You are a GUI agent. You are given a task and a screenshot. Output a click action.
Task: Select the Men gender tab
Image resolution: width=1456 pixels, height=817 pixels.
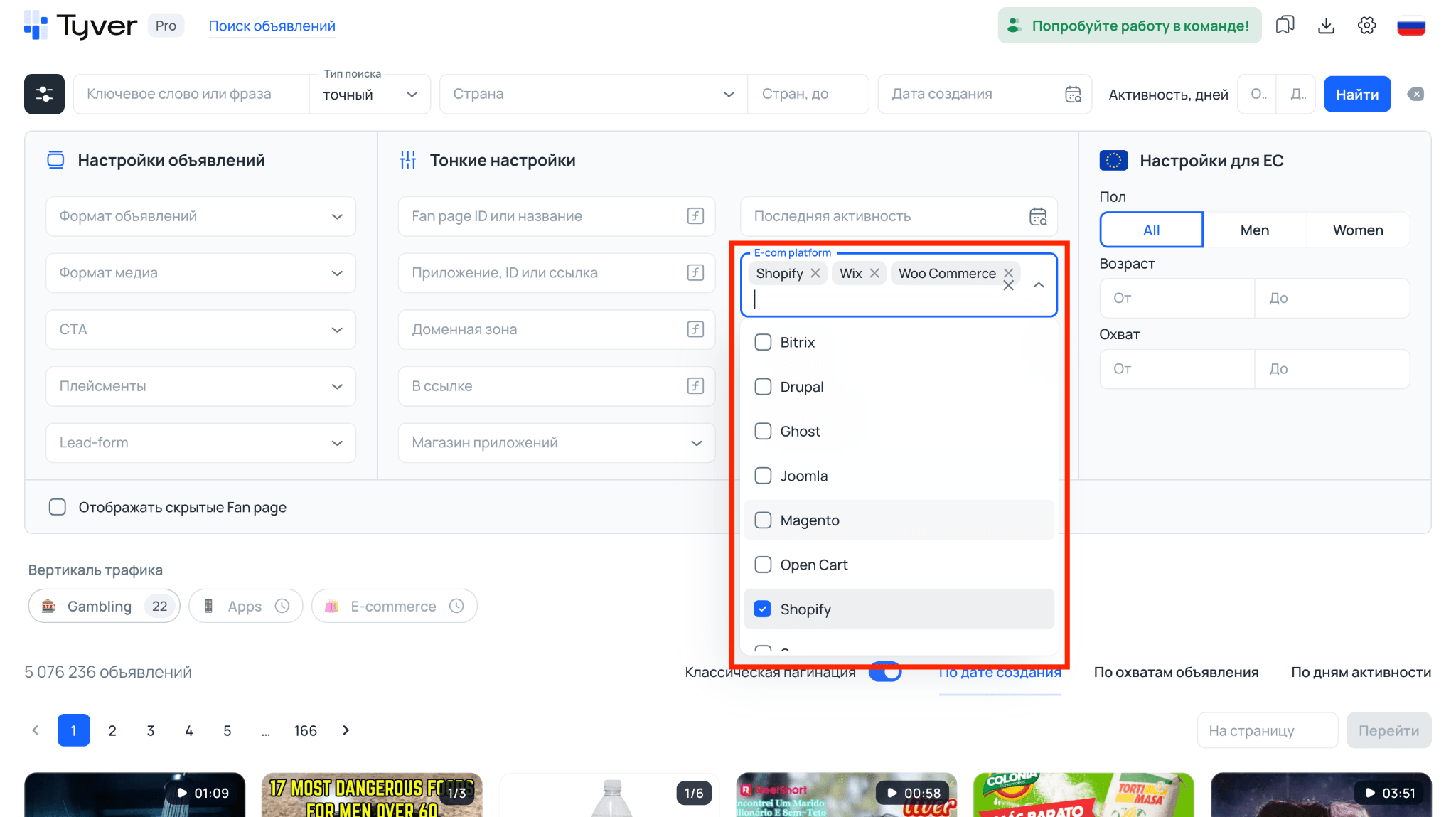1255,230
